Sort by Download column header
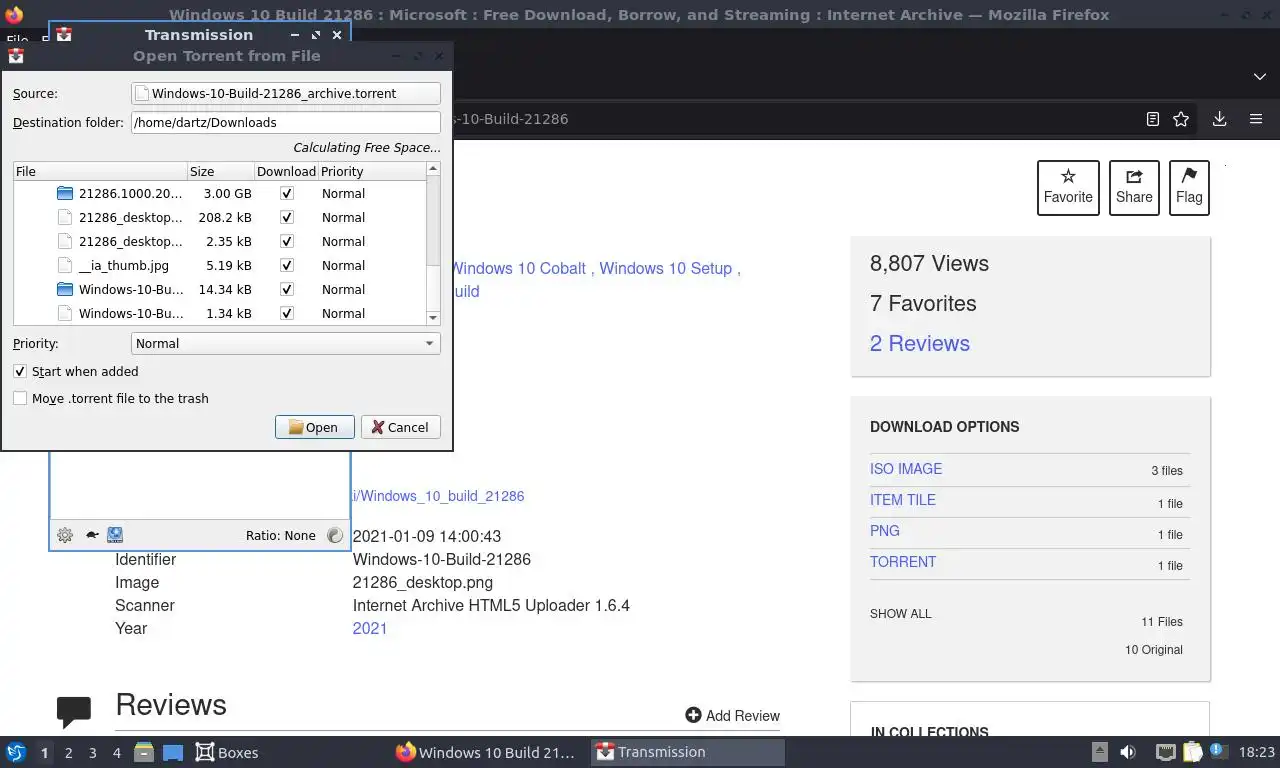Viewport: 1280px width, 768px height. click(286, 171)
